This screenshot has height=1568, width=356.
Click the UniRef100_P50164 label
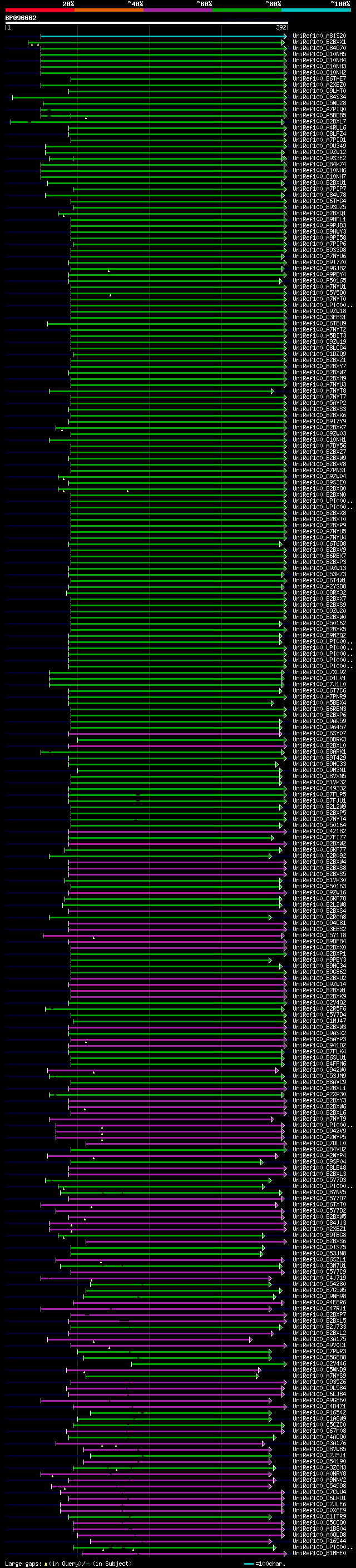pos(319,825)
